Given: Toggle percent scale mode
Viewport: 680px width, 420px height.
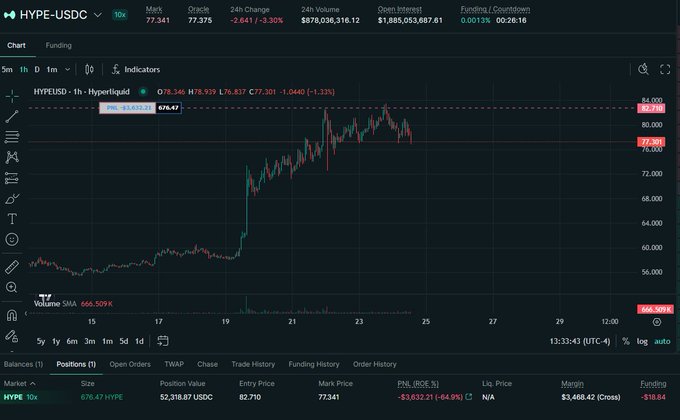Looking at the screenshot, I should point(626,341).
